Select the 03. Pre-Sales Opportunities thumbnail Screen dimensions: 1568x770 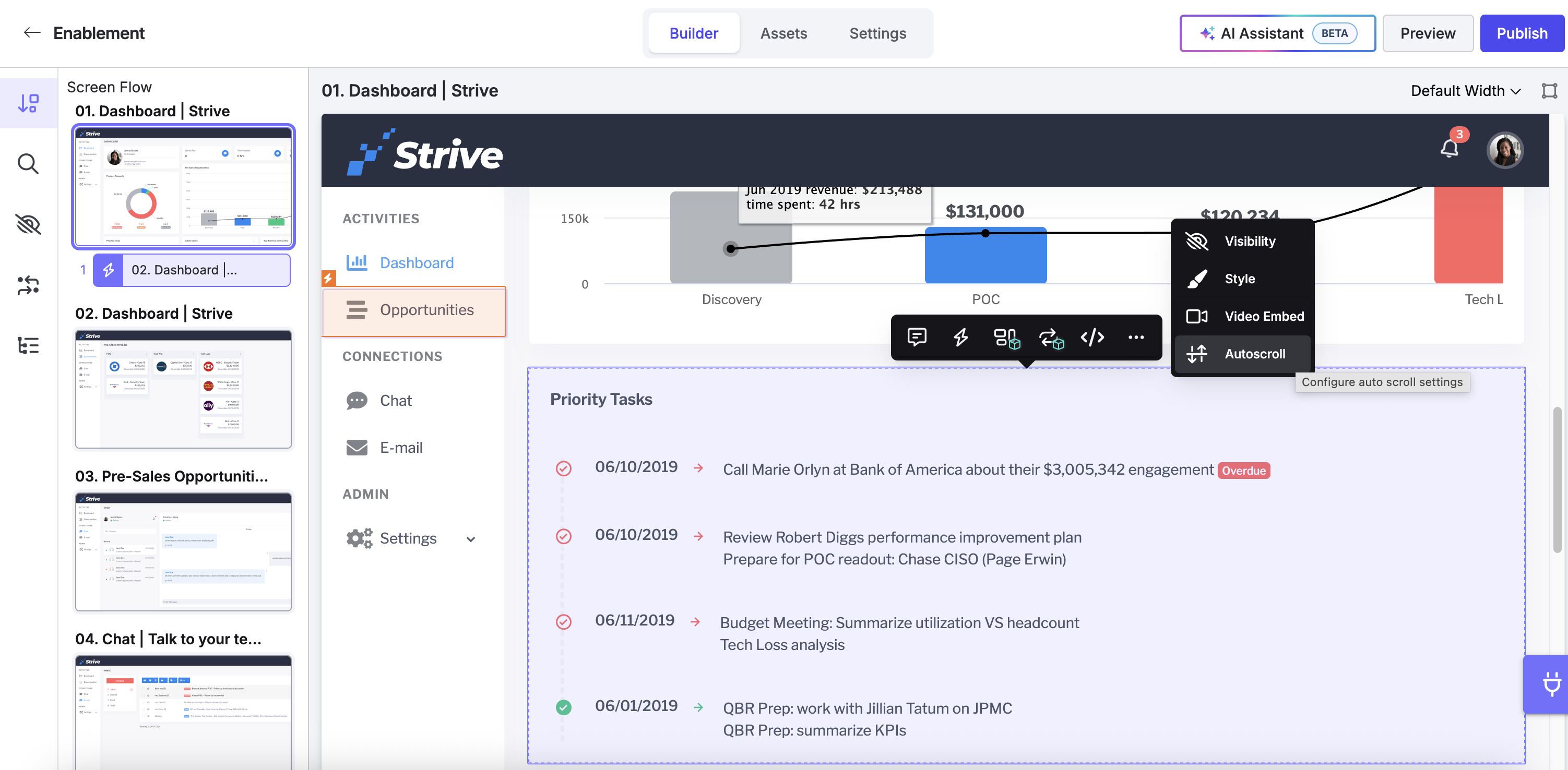183,551
